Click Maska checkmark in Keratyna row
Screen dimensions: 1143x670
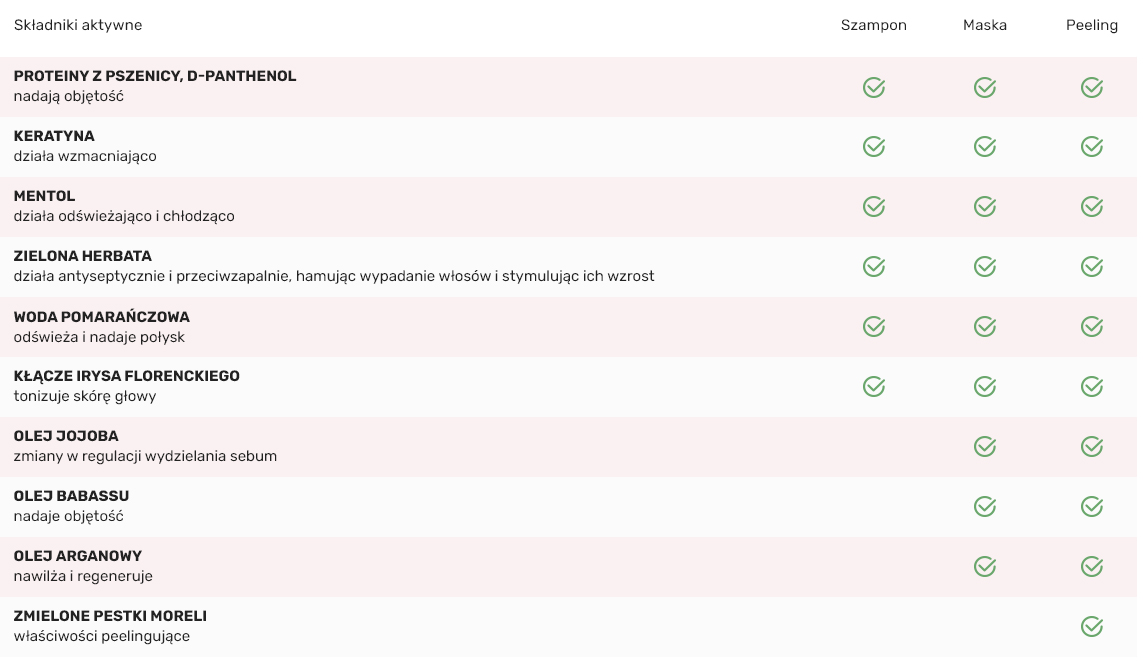click(x=985, y=147)
